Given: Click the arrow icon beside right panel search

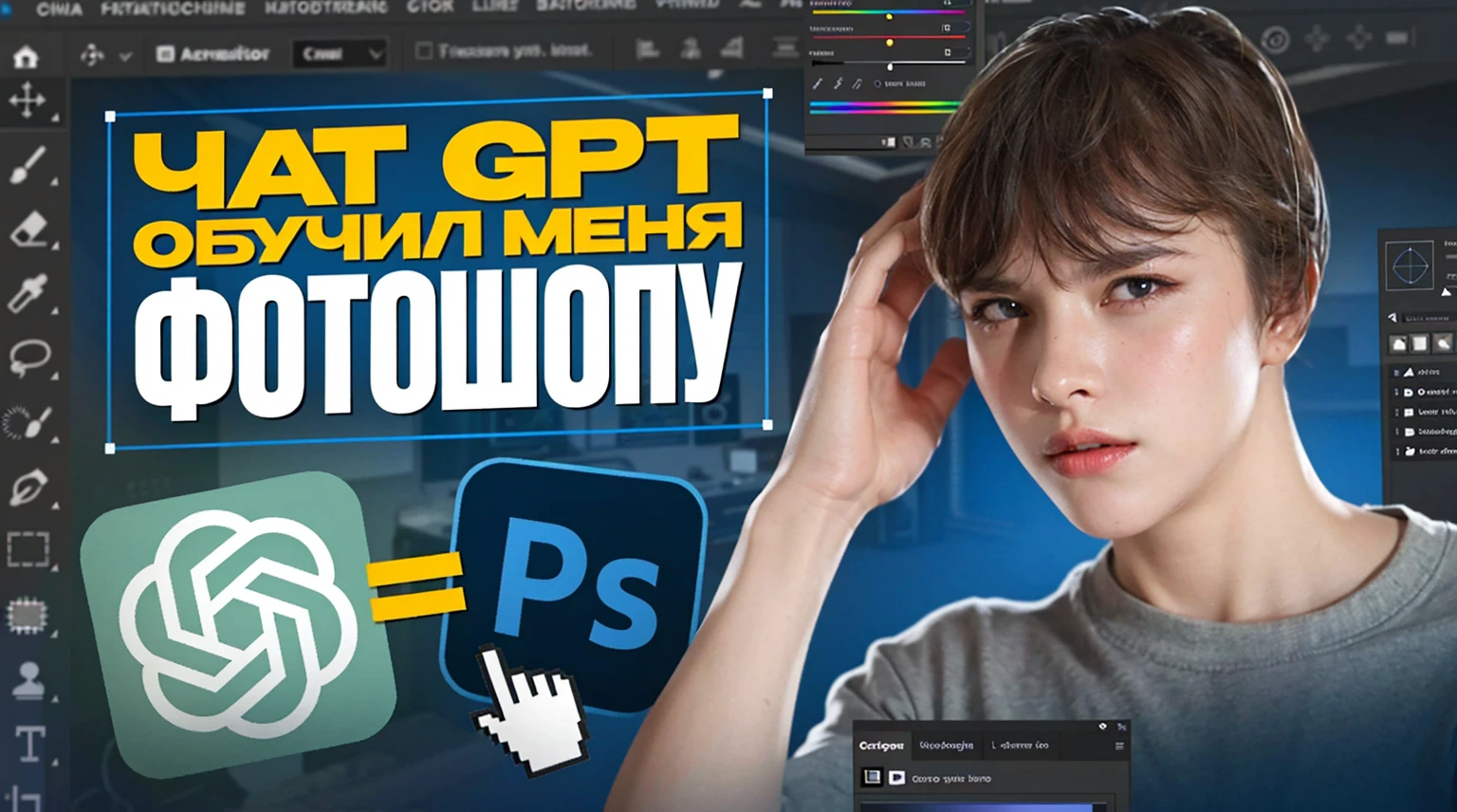Looking at the screenshot, I should [x=1392, y=318].
